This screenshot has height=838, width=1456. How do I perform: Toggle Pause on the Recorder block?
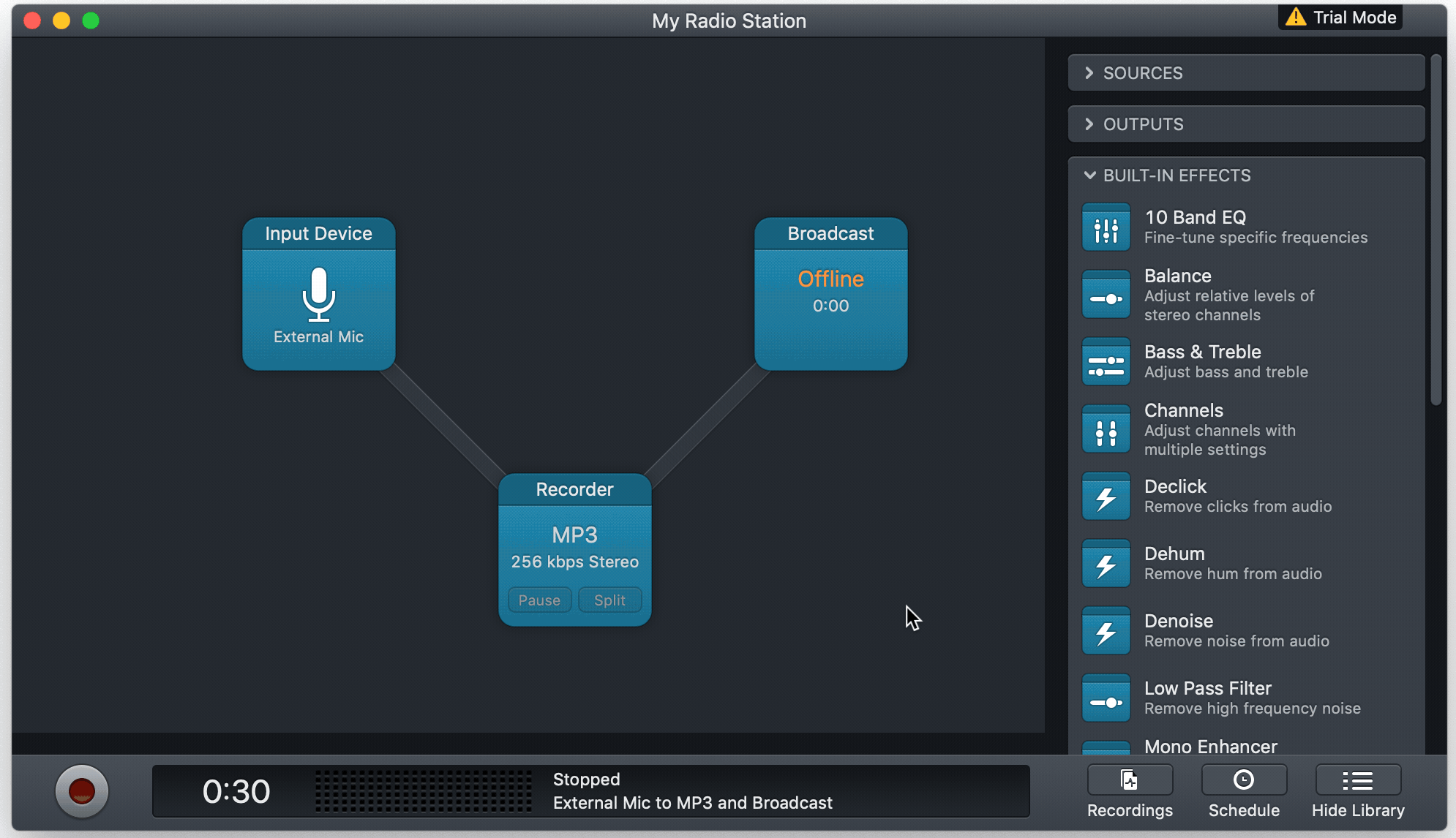coord(539,600)
